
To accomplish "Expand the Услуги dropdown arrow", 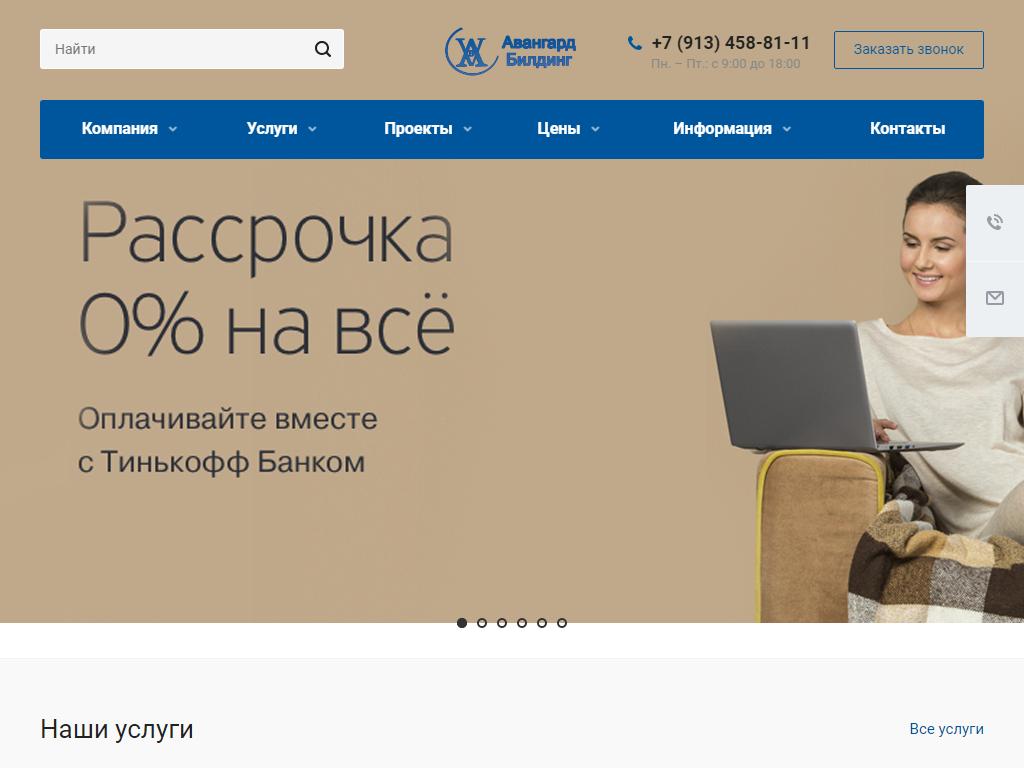I will (x=312, y=129).
